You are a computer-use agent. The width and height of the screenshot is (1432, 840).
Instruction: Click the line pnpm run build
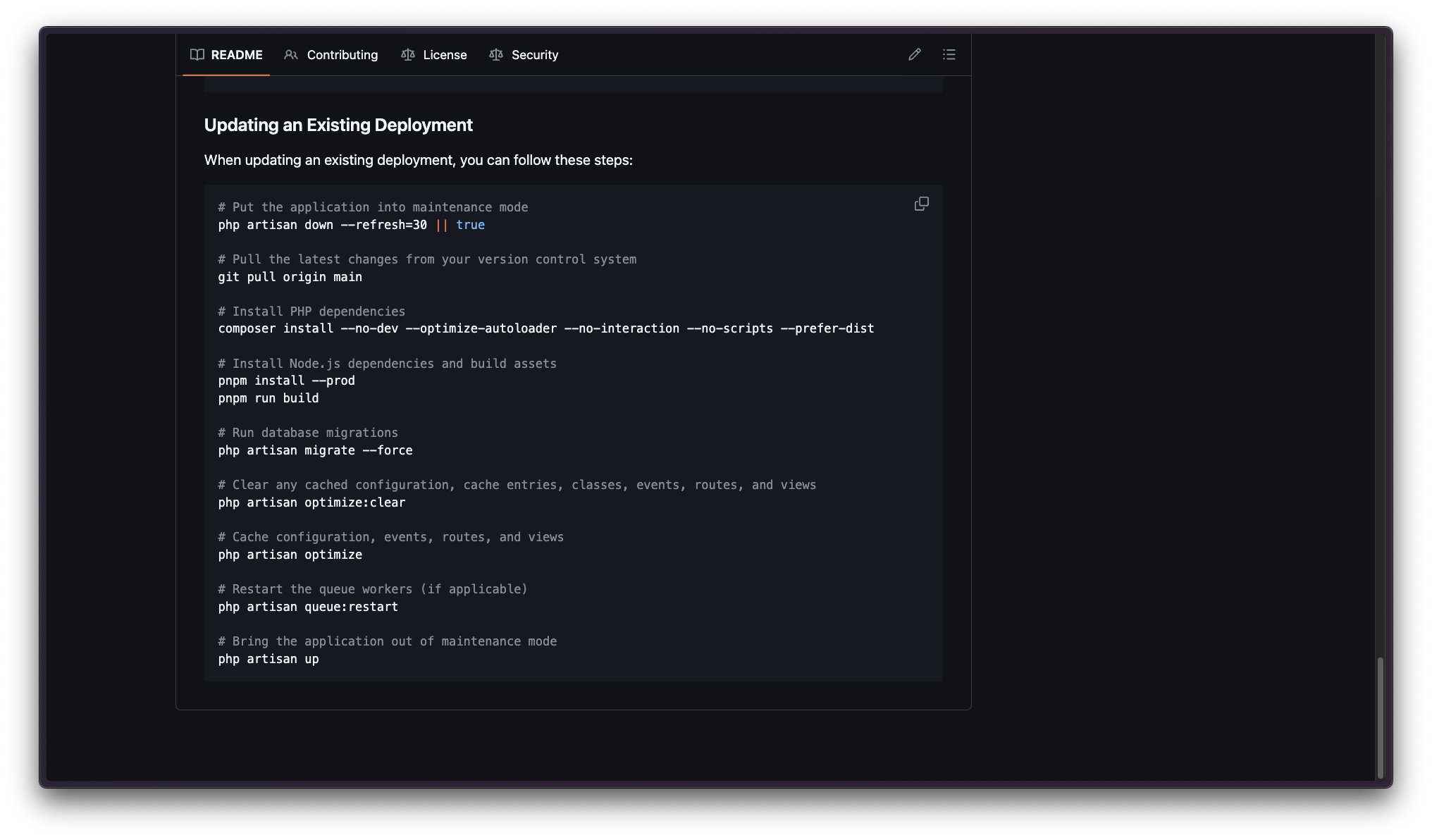(x=268, y=398)
